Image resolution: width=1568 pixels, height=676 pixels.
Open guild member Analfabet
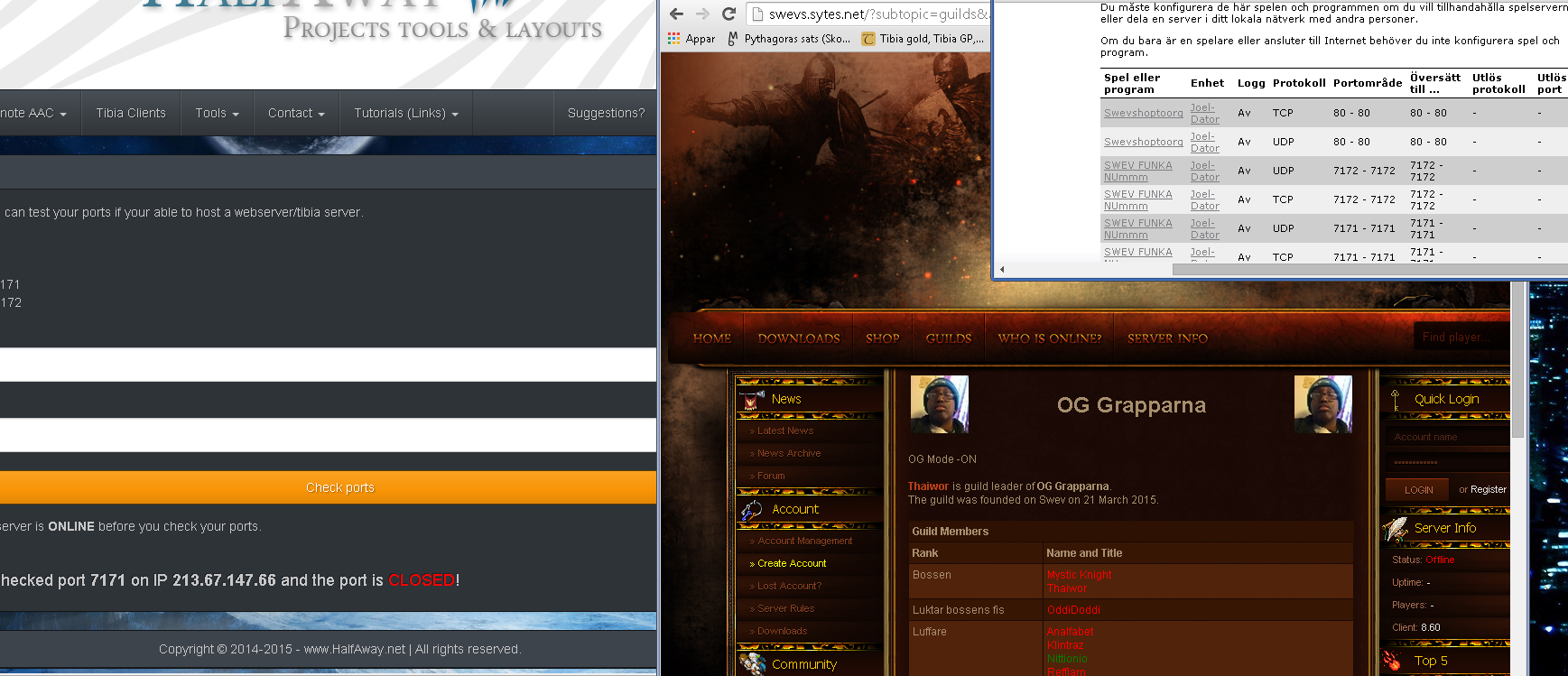tap(1070, 632)
